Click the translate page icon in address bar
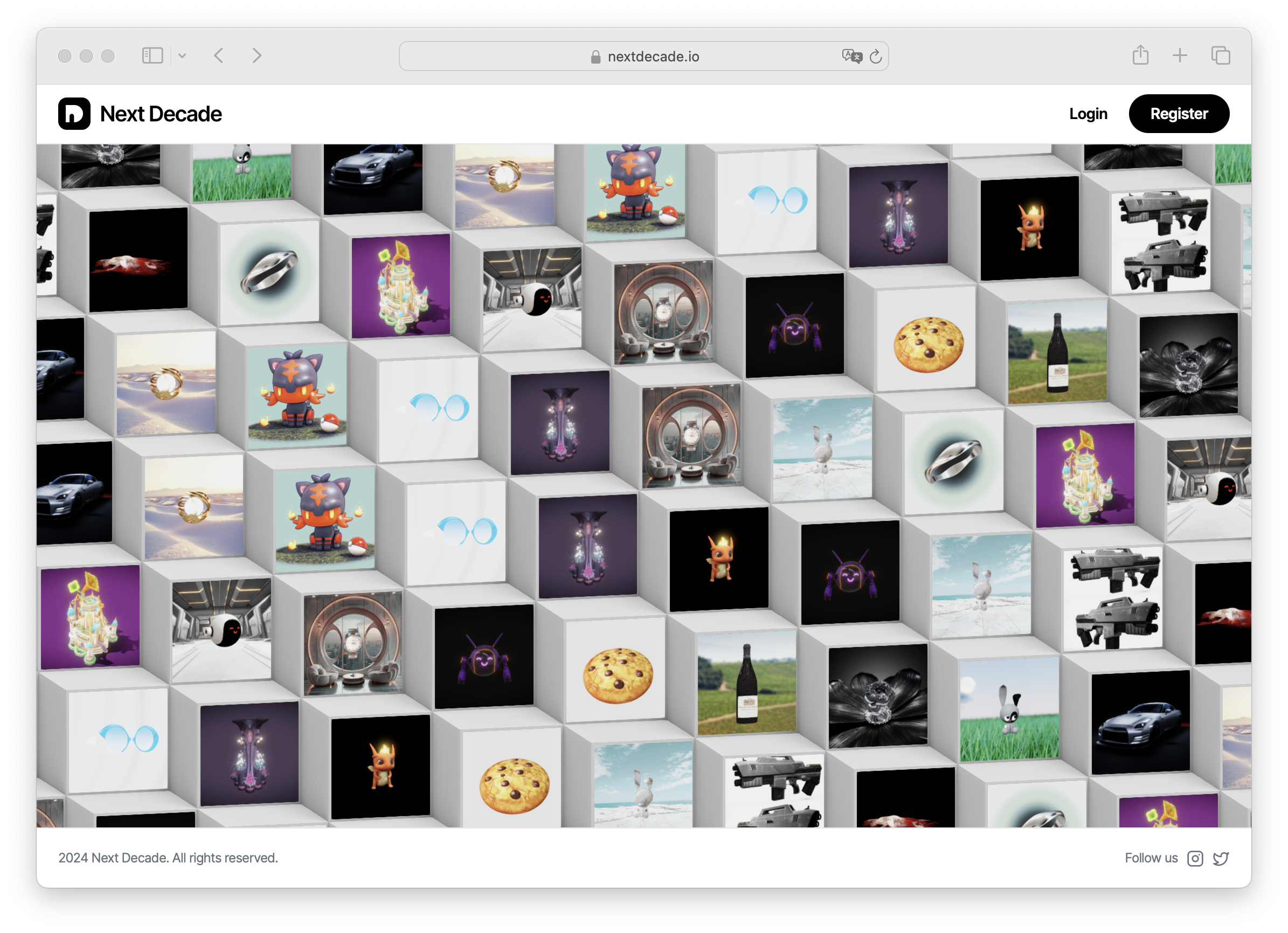The image size is (1288, 933). (852, 56)
